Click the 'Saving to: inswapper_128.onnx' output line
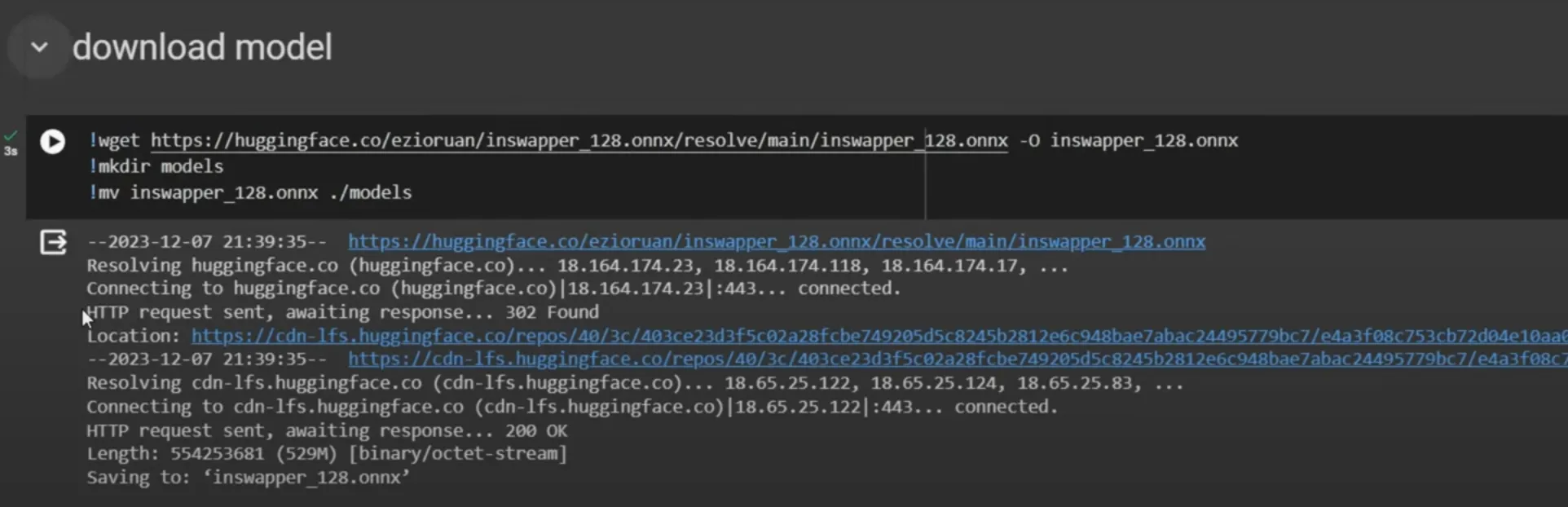 (249, 478)
